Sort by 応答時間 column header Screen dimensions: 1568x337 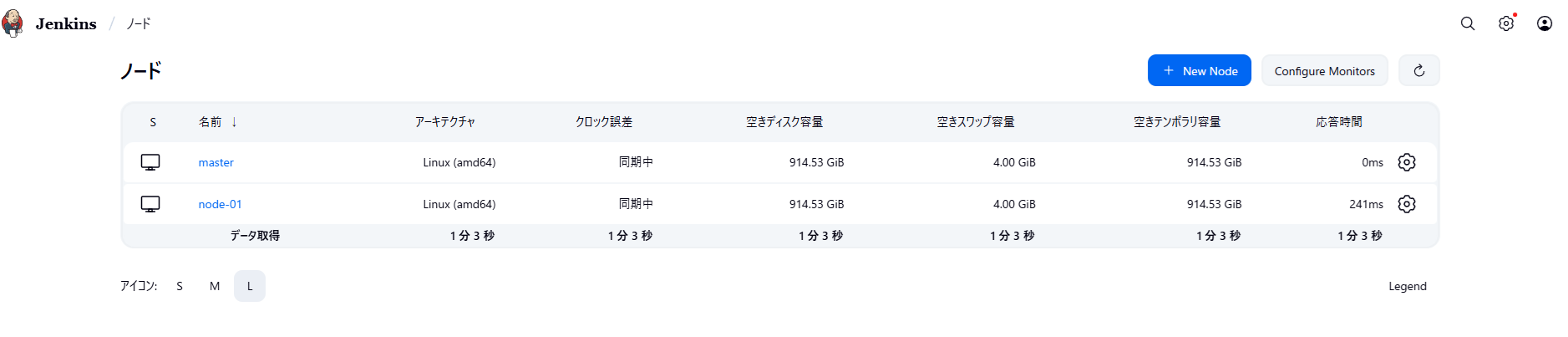[1338, 122]
